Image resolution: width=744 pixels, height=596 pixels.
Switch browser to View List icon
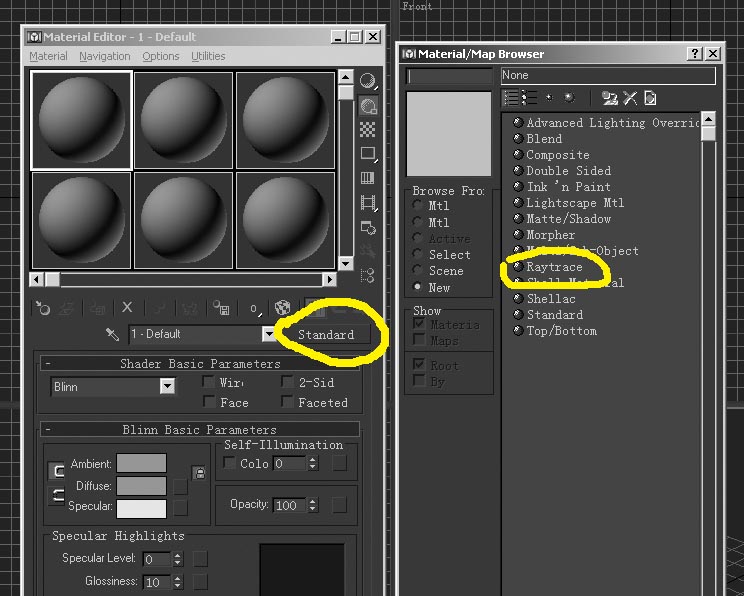coord(513,98)
